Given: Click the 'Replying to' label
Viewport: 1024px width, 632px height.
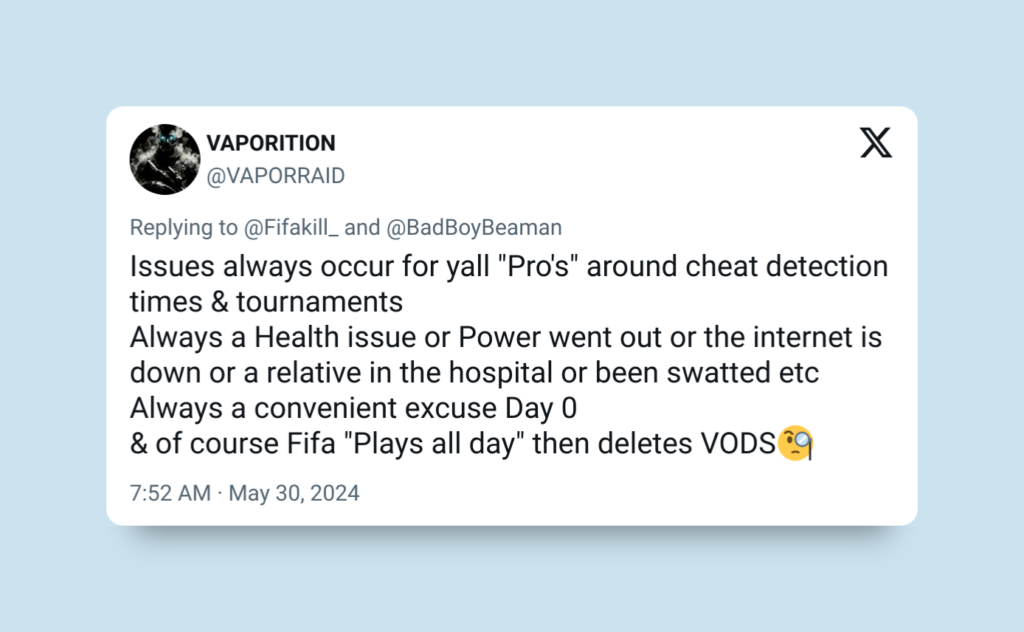Looking at the screenshot, I should pos(184,227).
